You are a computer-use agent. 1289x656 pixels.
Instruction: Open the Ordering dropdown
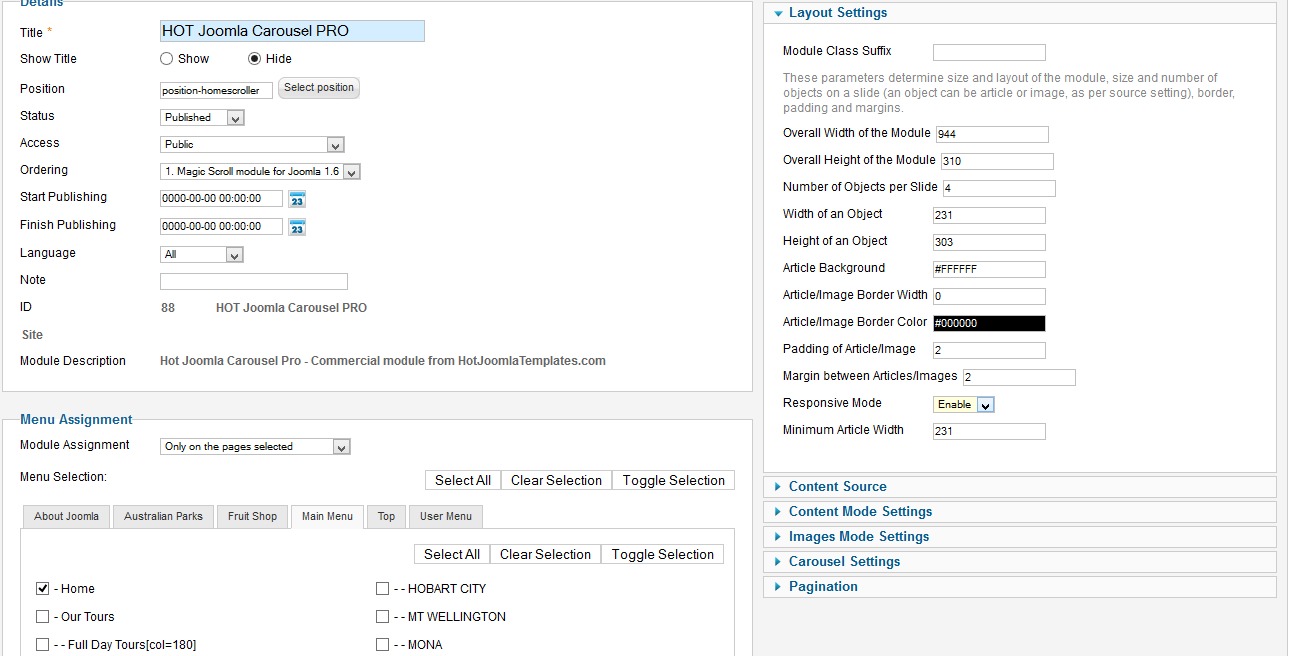(x=260, y=172)
